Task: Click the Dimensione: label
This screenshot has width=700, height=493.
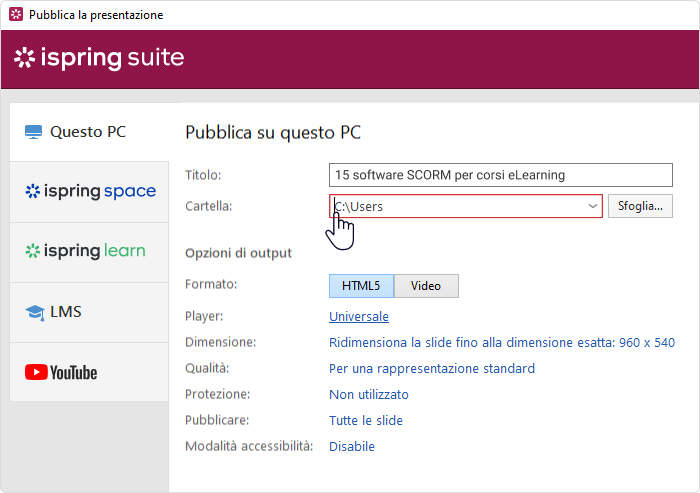Action: coord(221,343)
